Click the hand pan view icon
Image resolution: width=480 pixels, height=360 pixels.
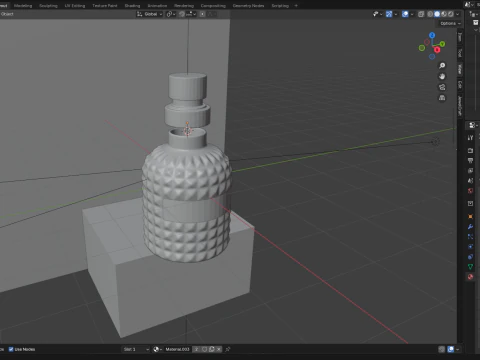tap(442, 76)
